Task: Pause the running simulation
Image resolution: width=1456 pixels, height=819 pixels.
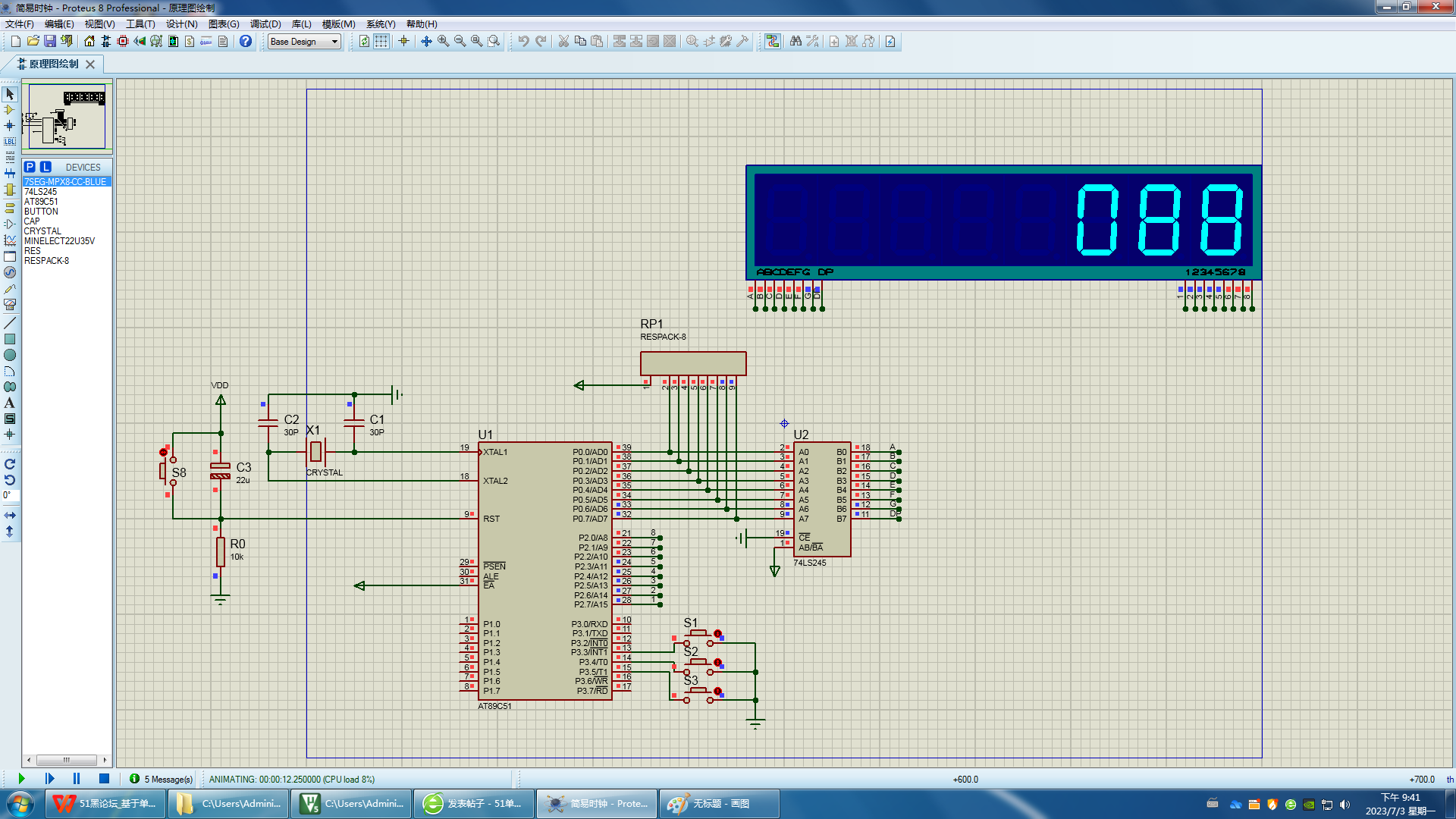Action: 77,779
